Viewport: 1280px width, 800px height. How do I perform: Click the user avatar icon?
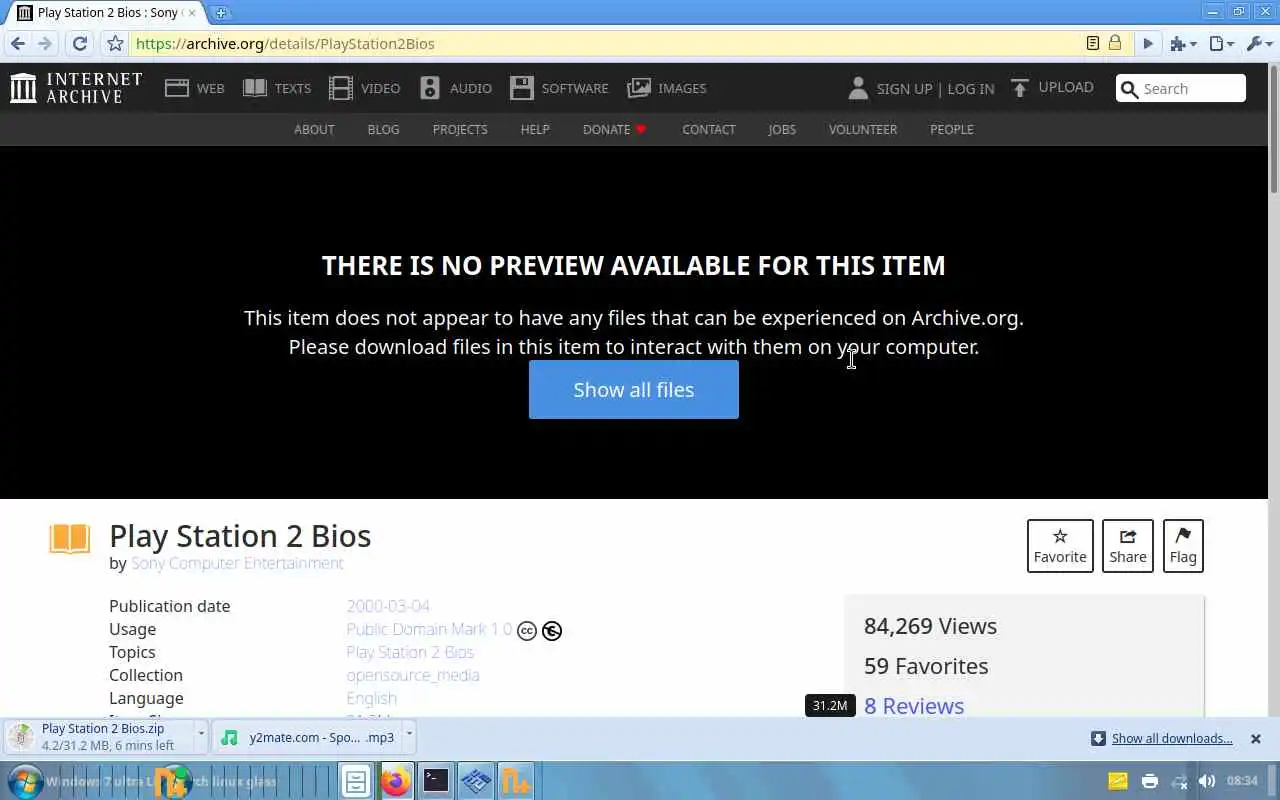tap(858, 88)
